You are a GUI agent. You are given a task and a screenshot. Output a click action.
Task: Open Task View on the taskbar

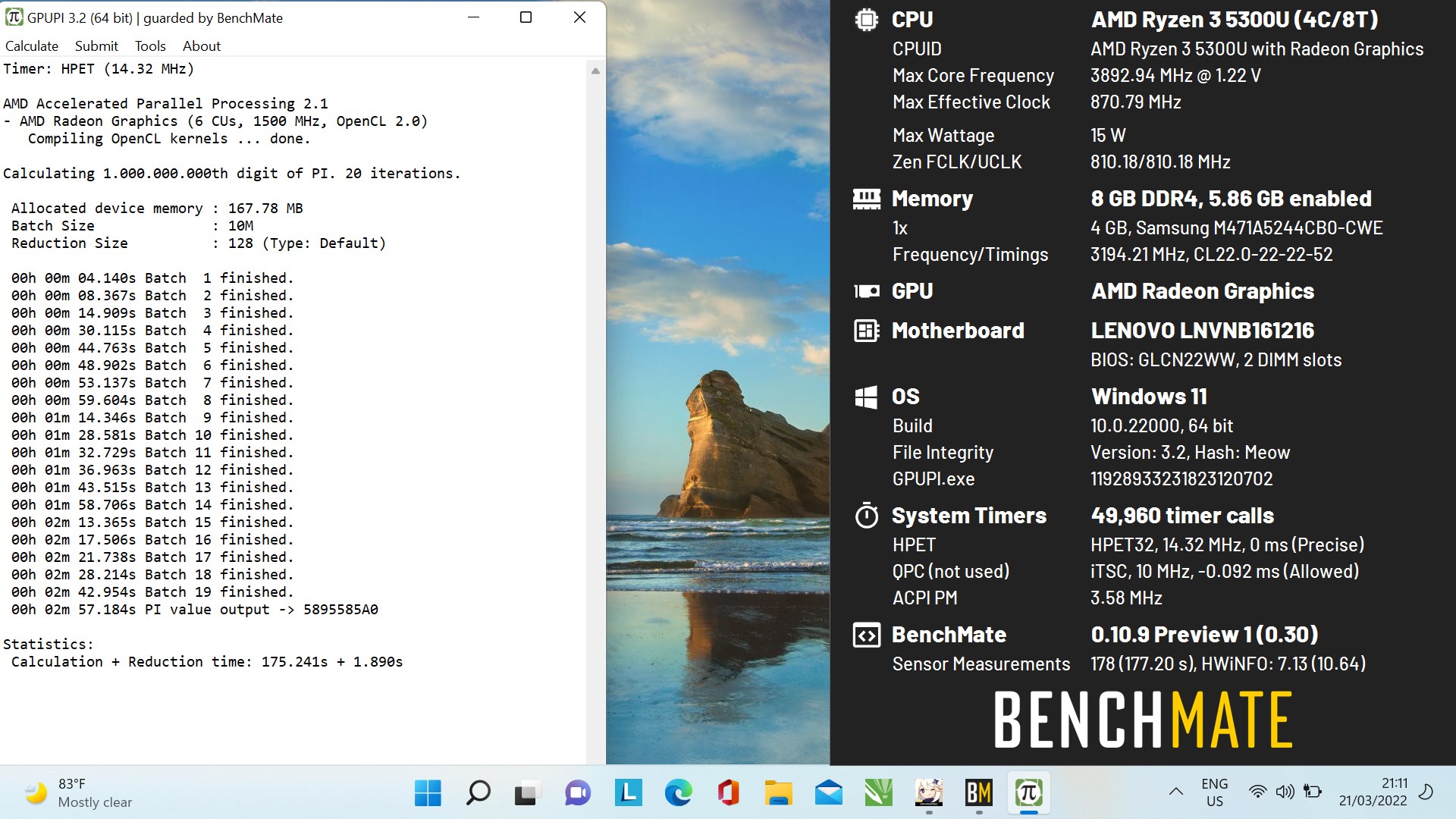tap(527, 793)
